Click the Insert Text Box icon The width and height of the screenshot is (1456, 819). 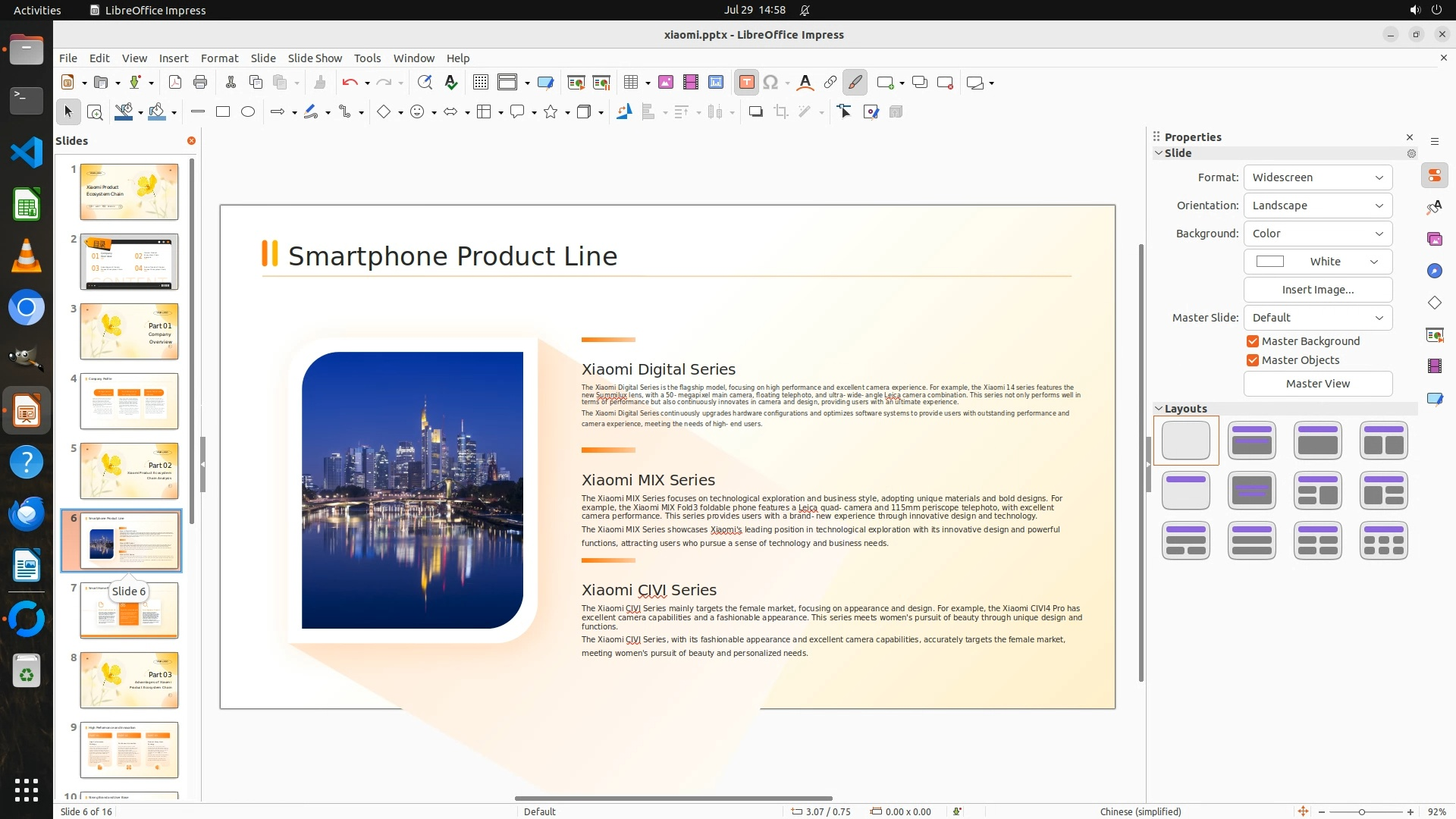coord(746,83)
